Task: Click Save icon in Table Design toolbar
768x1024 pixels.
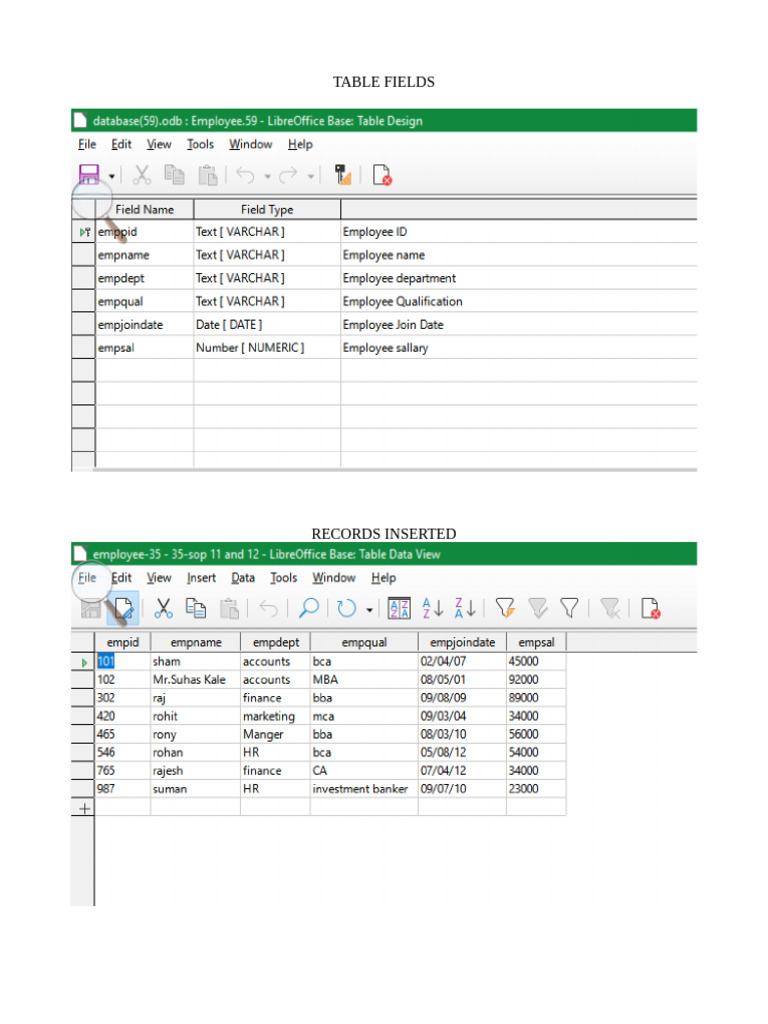Action: tap(89, 175)
